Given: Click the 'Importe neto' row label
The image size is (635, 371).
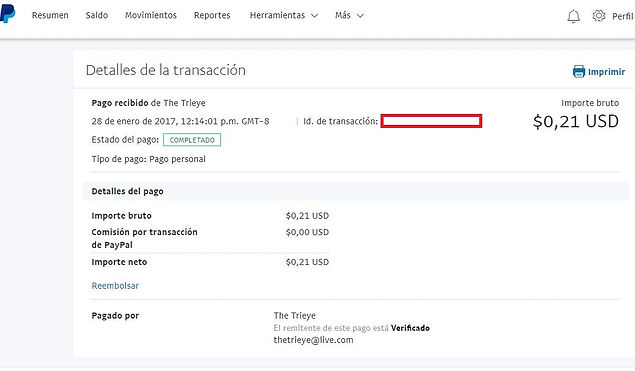Looking at the screenshot, I should pos(119,262).
